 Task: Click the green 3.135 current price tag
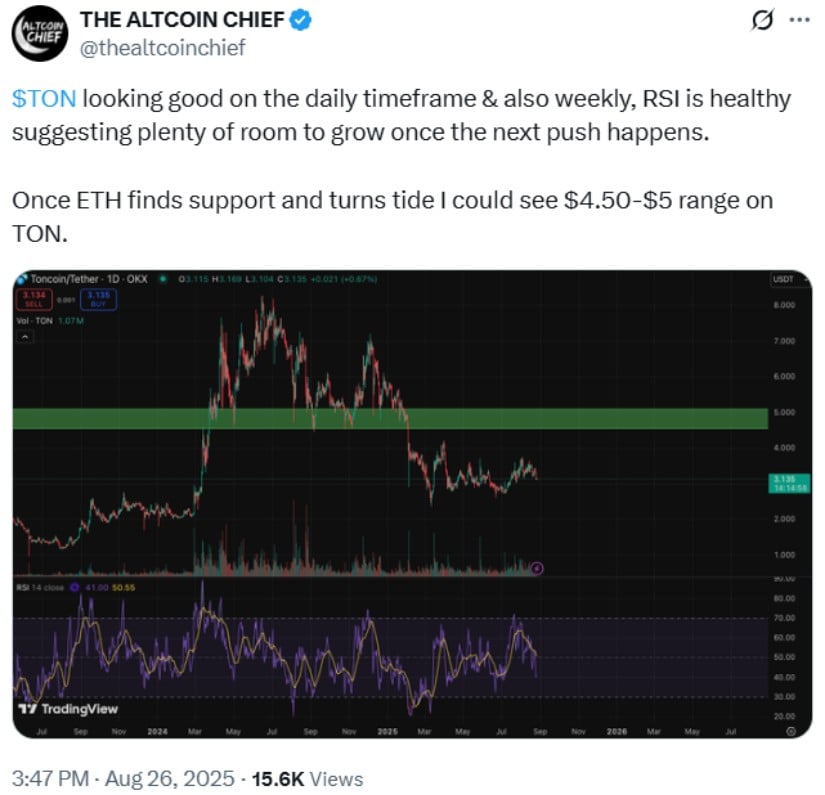(x=790, y=483)
